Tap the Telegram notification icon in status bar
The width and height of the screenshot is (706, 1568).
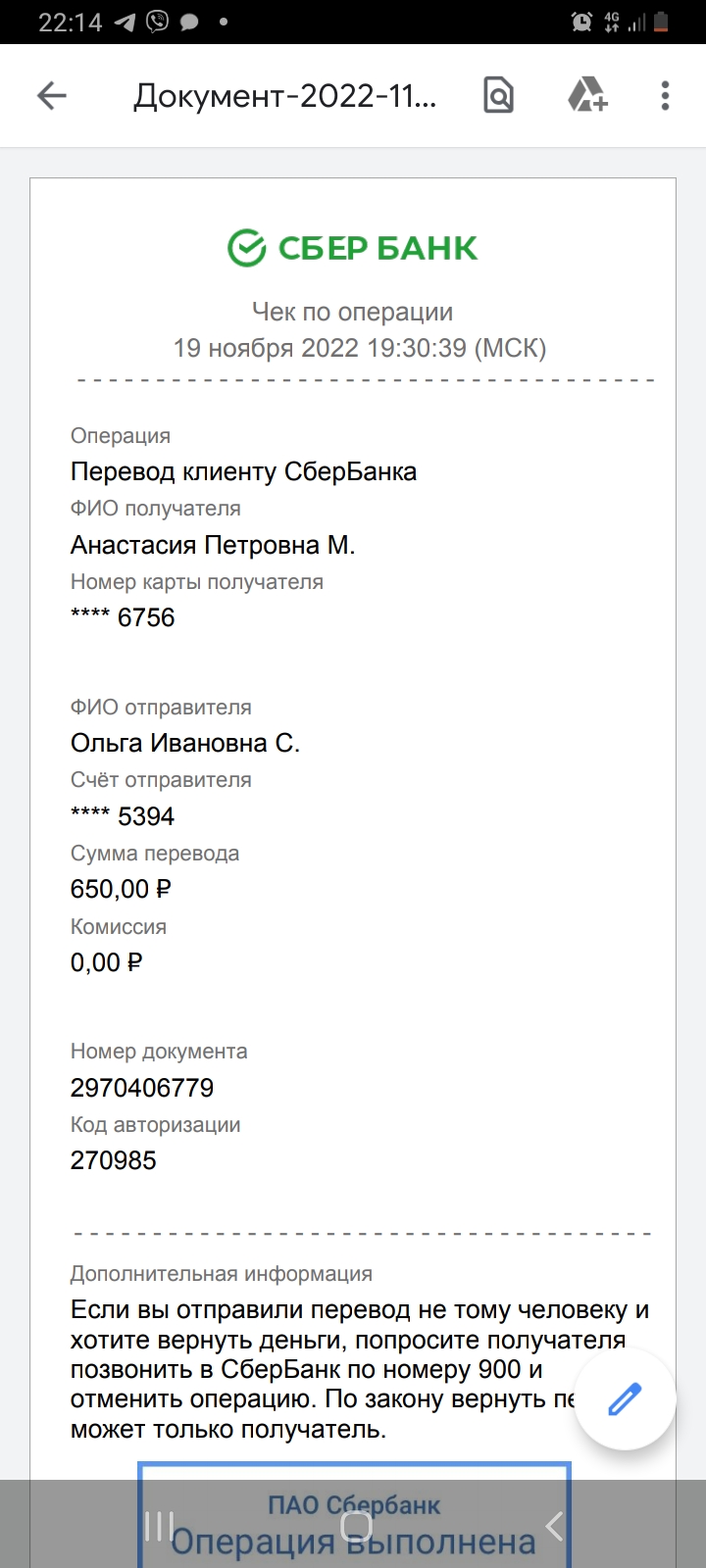pos(125,22)
